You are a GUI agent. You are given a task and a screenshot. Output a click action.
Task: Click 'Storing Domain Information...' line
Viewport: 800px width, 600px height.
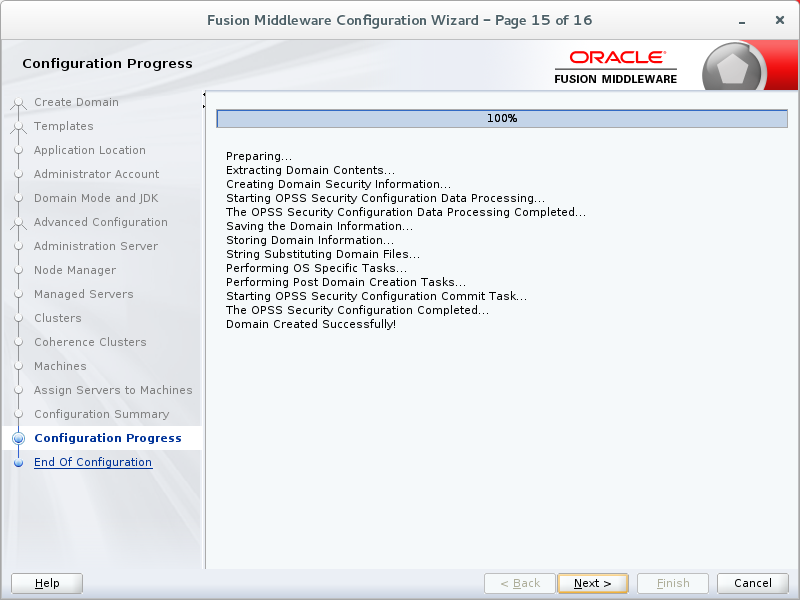(310, 240)
